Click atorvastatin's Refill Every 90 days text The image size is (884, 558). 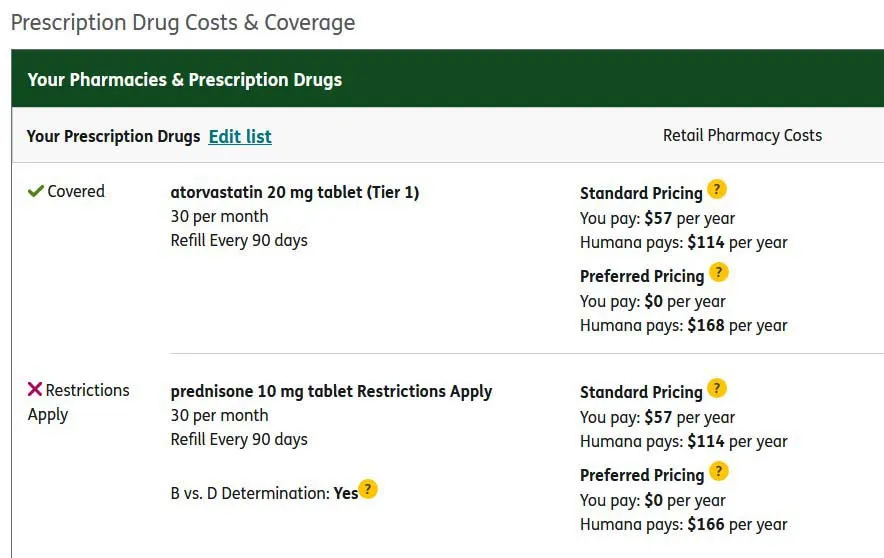[239, 240]
